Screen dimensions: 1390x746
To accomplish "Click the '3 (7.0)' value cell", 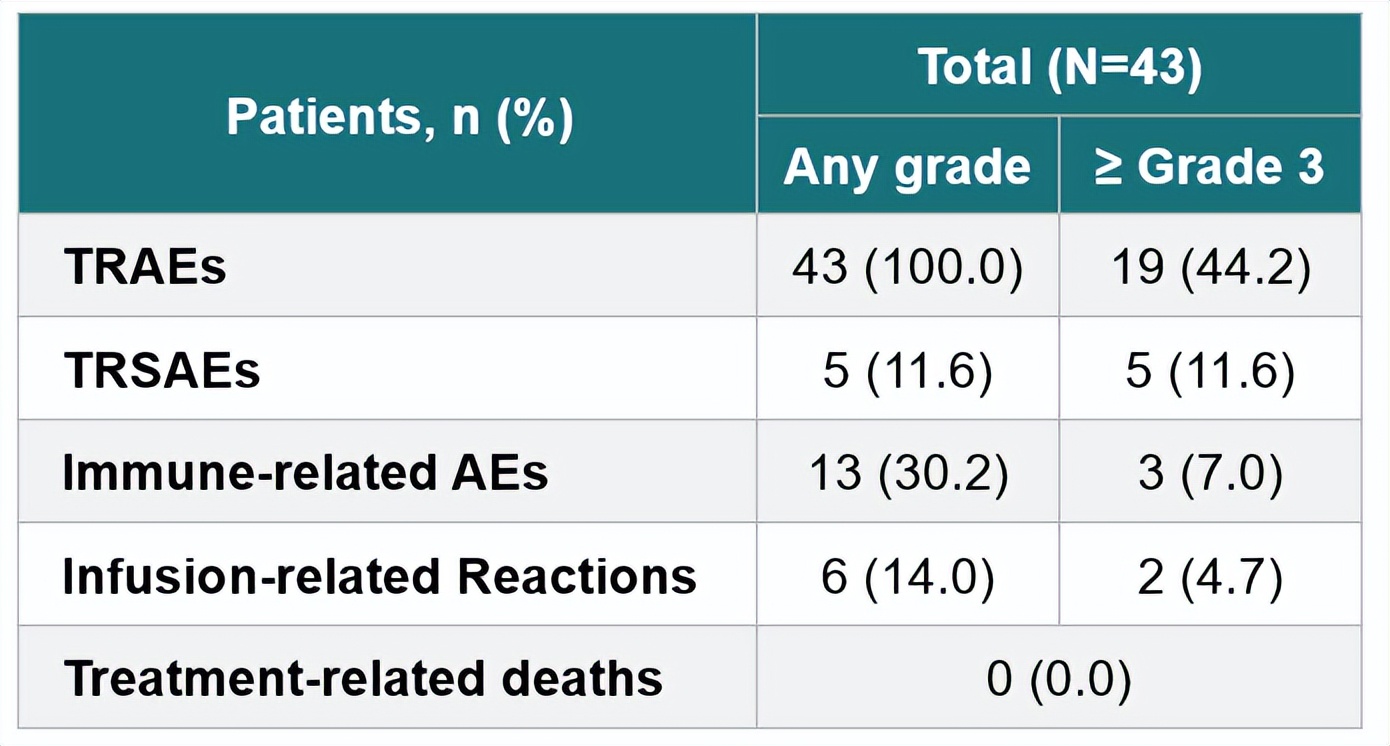I will click(x=1210, y=473).
